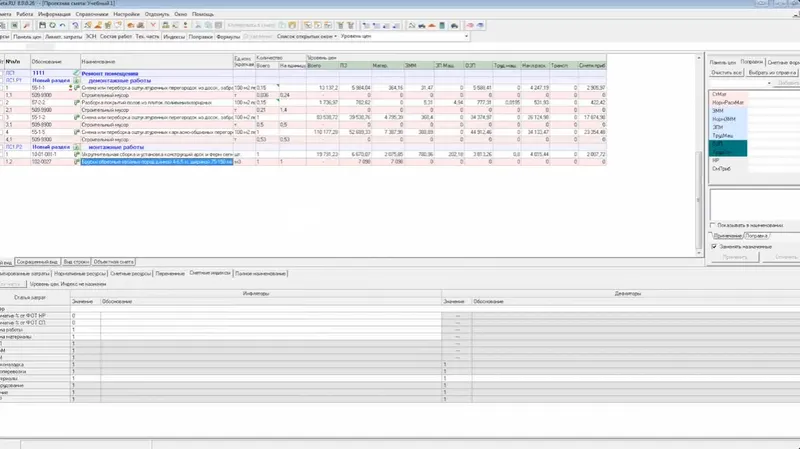This screenshot has height=449, width=800.
Task: Click the red roof-shaped toolbar icon
Action: point(432,25)
